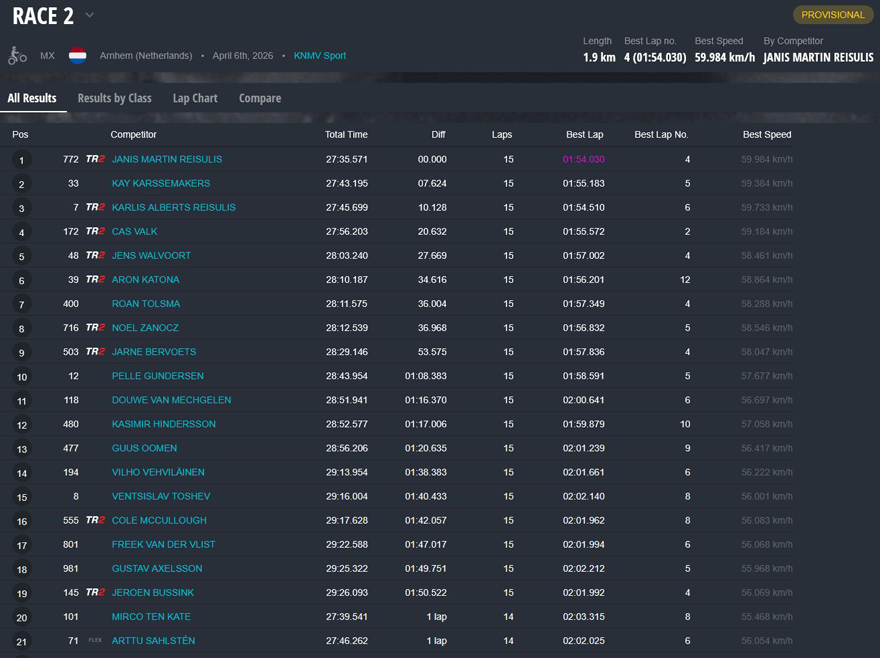Click position 1 circle badge
This screenshot has height=658, width=880.
[x=22, y=160]
